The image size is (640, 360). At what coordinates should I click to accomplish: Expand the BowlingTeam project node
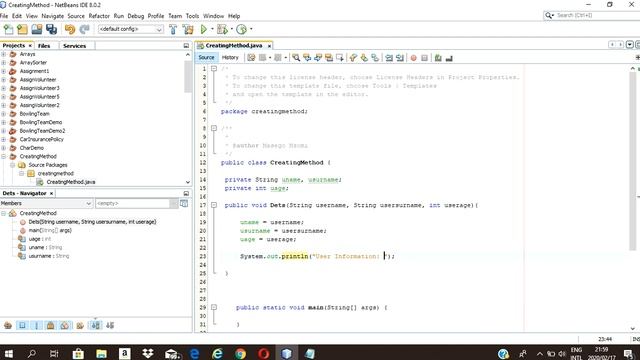4,114
